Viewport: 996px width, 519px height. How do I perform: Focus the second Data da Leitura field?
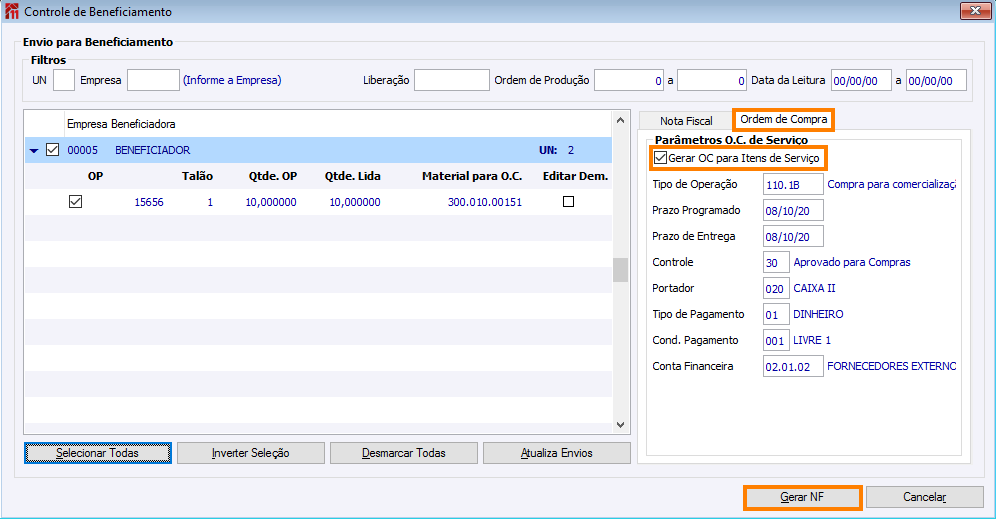tap(936, 81)
